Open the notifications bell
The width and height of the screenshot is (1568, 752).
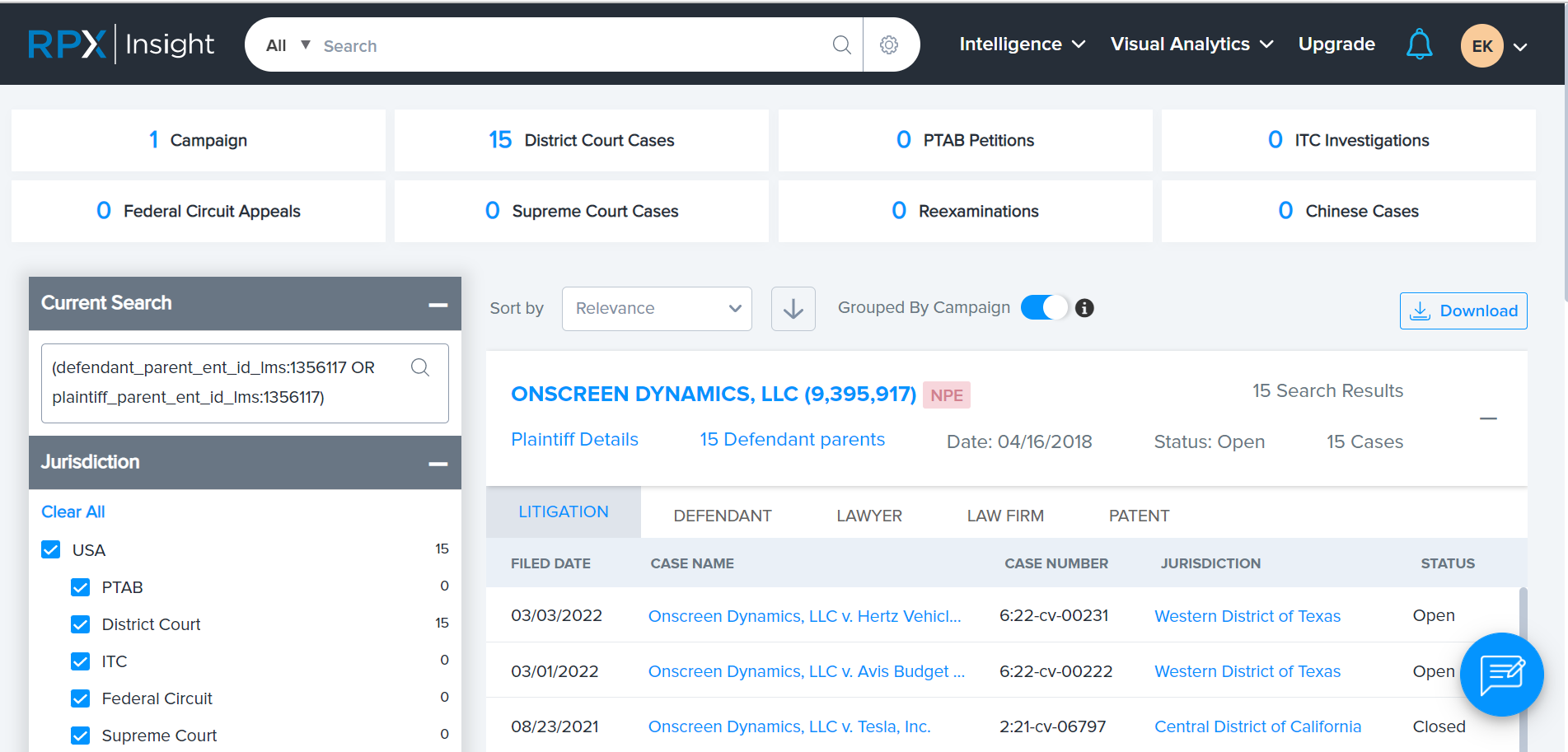1419,44
